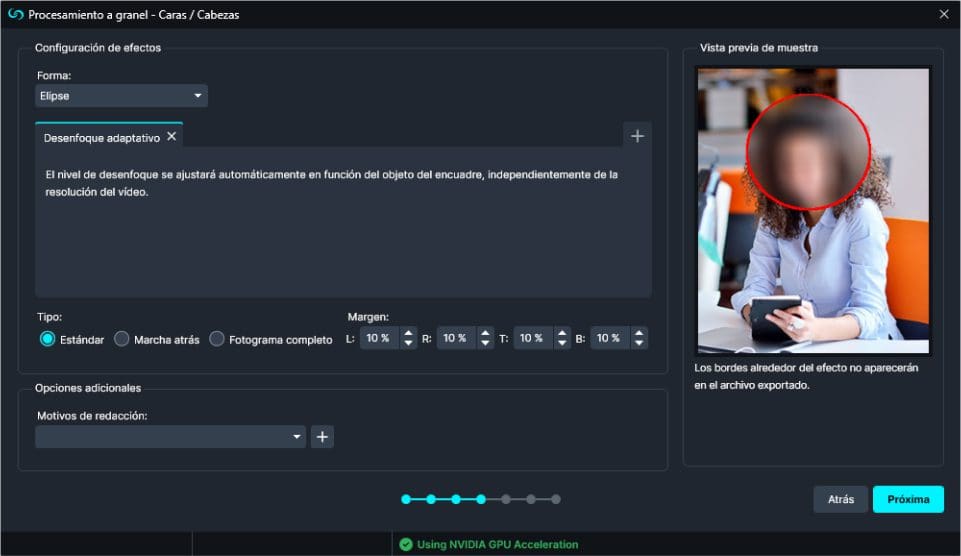Click the first wizard progress step dot

click(x=406, y=499)
